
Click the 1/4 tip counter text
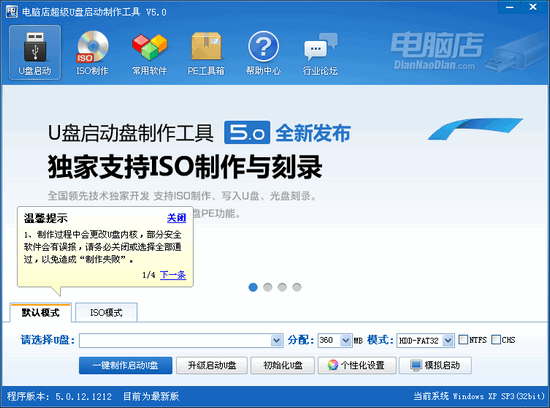[x=149, y=275]
